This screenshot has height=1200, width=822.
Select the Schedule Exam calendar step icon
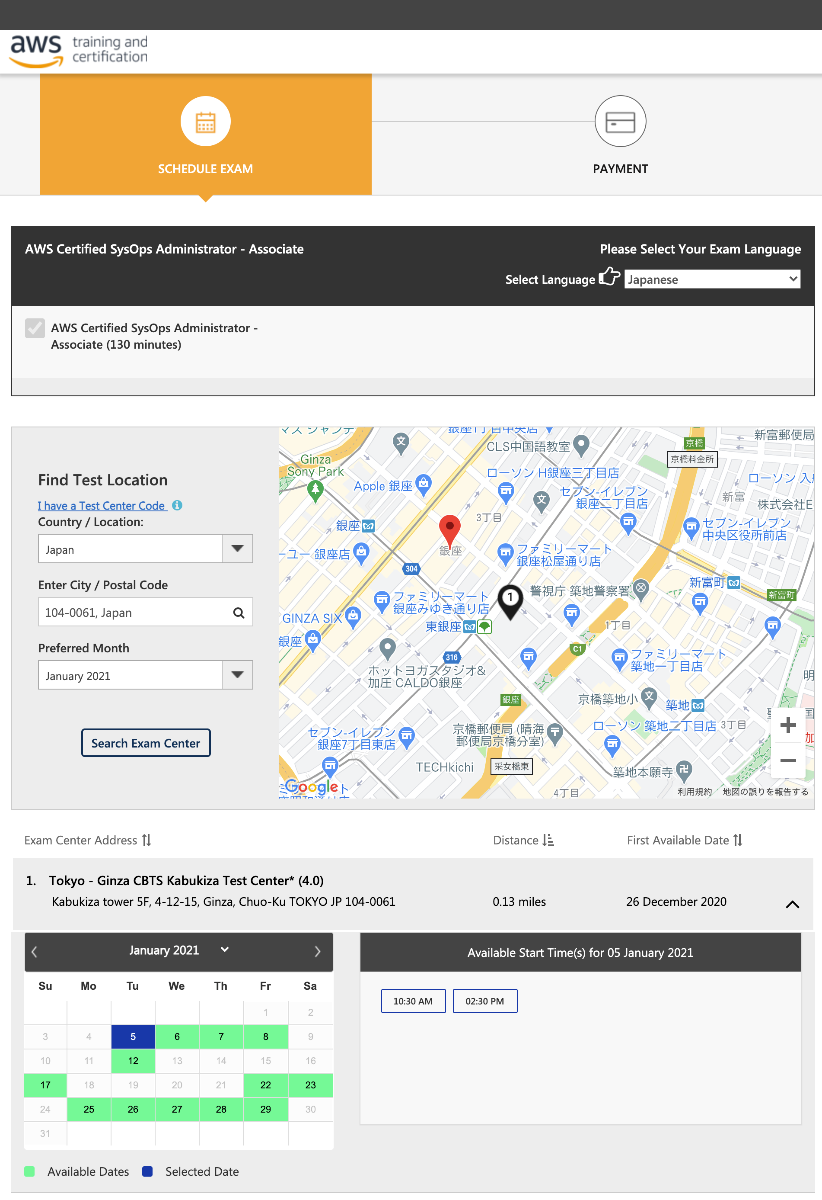206,123
